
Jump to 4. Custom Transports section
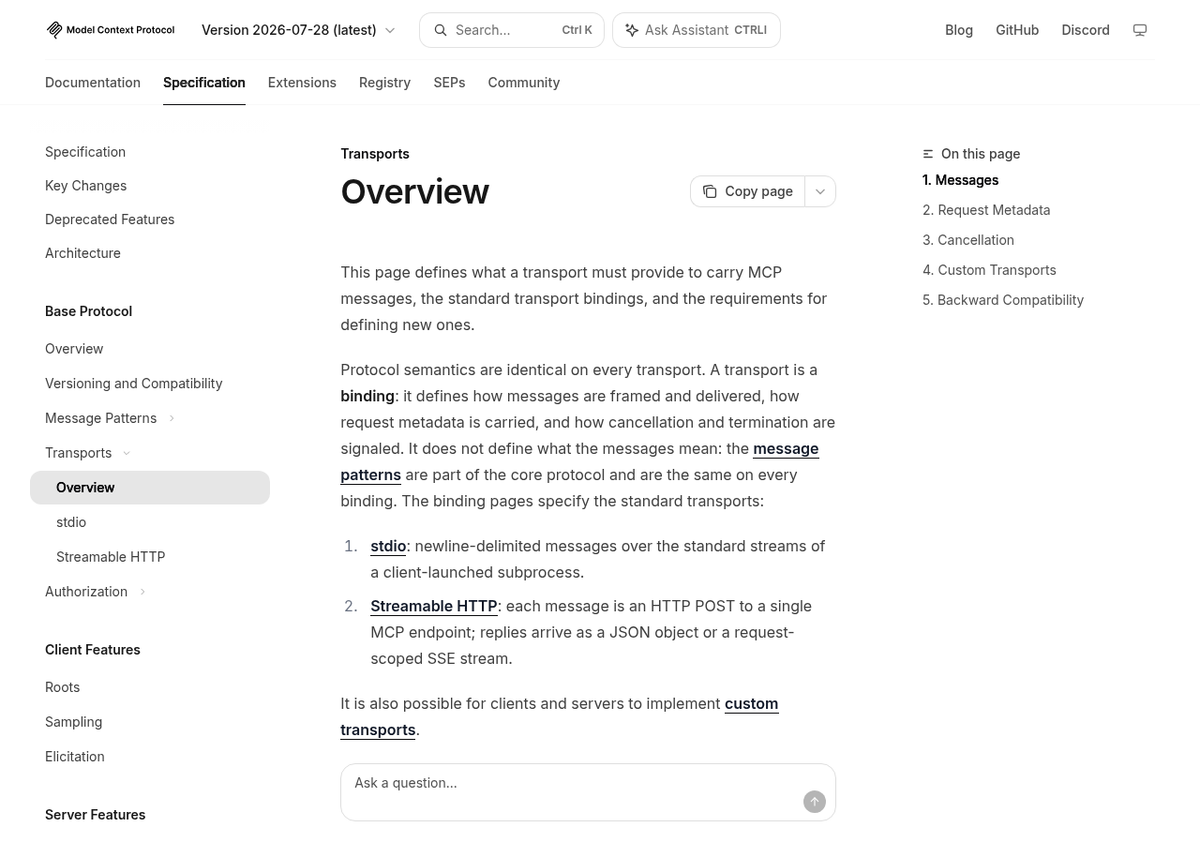[x=990, y=270]
